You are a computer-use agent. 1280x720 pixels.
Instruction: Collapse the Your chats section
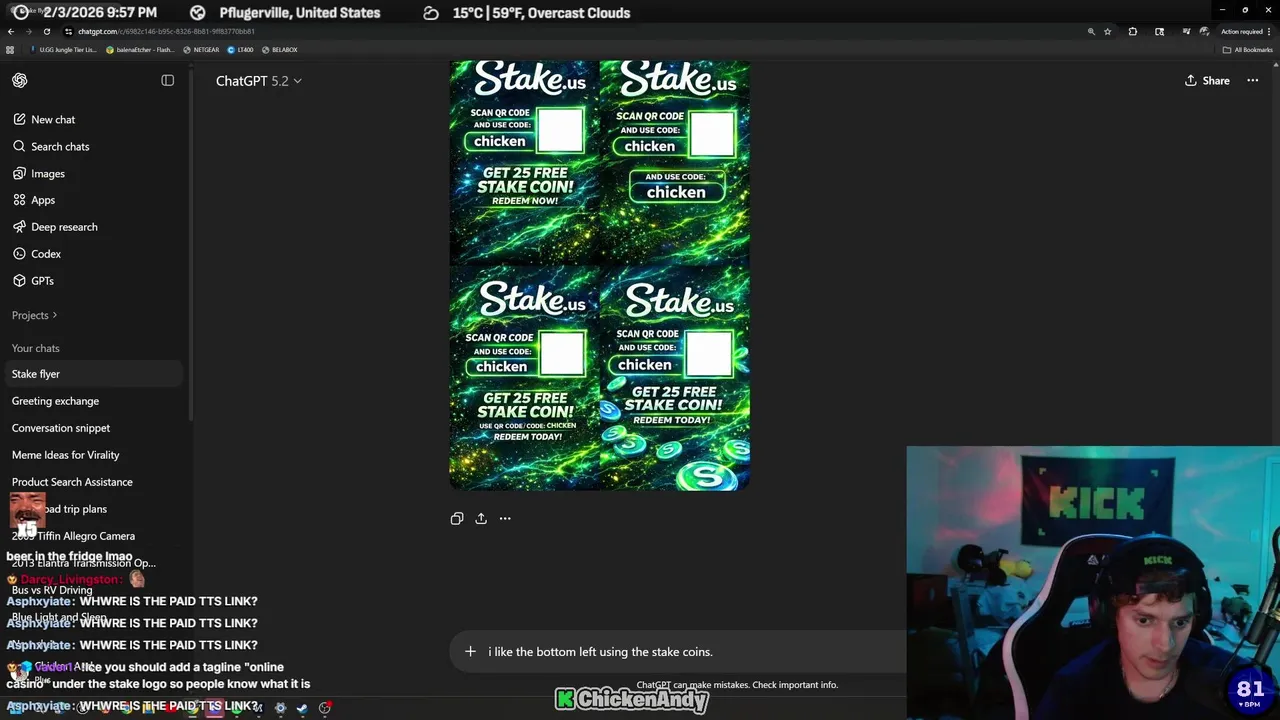pyautogui.click(x=35, y=348)
